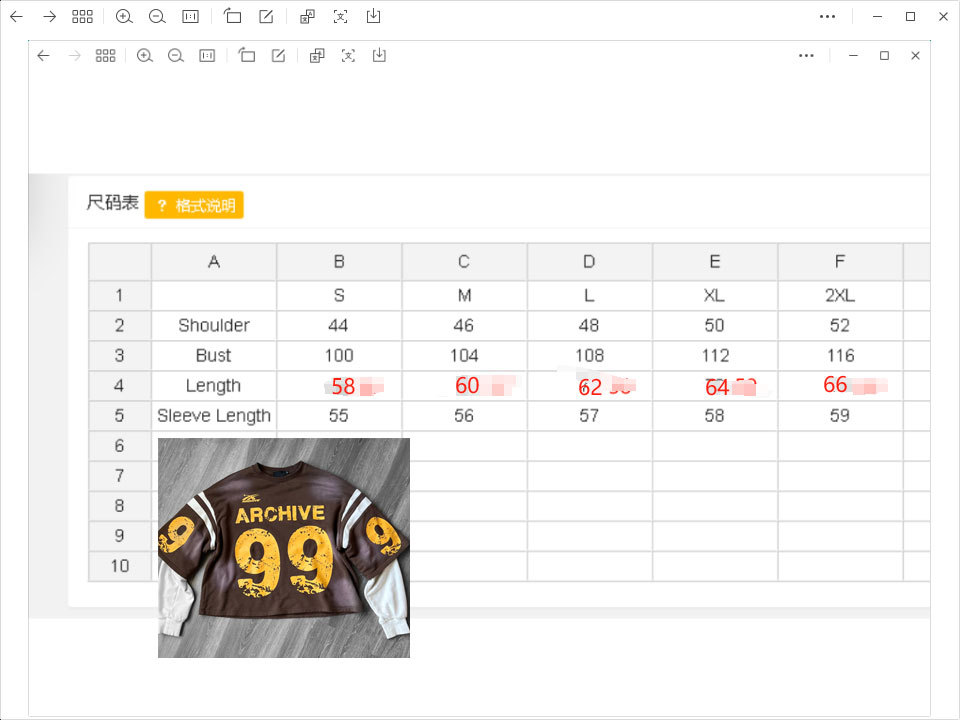960x720 pixels.
Task: Open the outermost window's three-dot more menu
Action: click(827, 17)
